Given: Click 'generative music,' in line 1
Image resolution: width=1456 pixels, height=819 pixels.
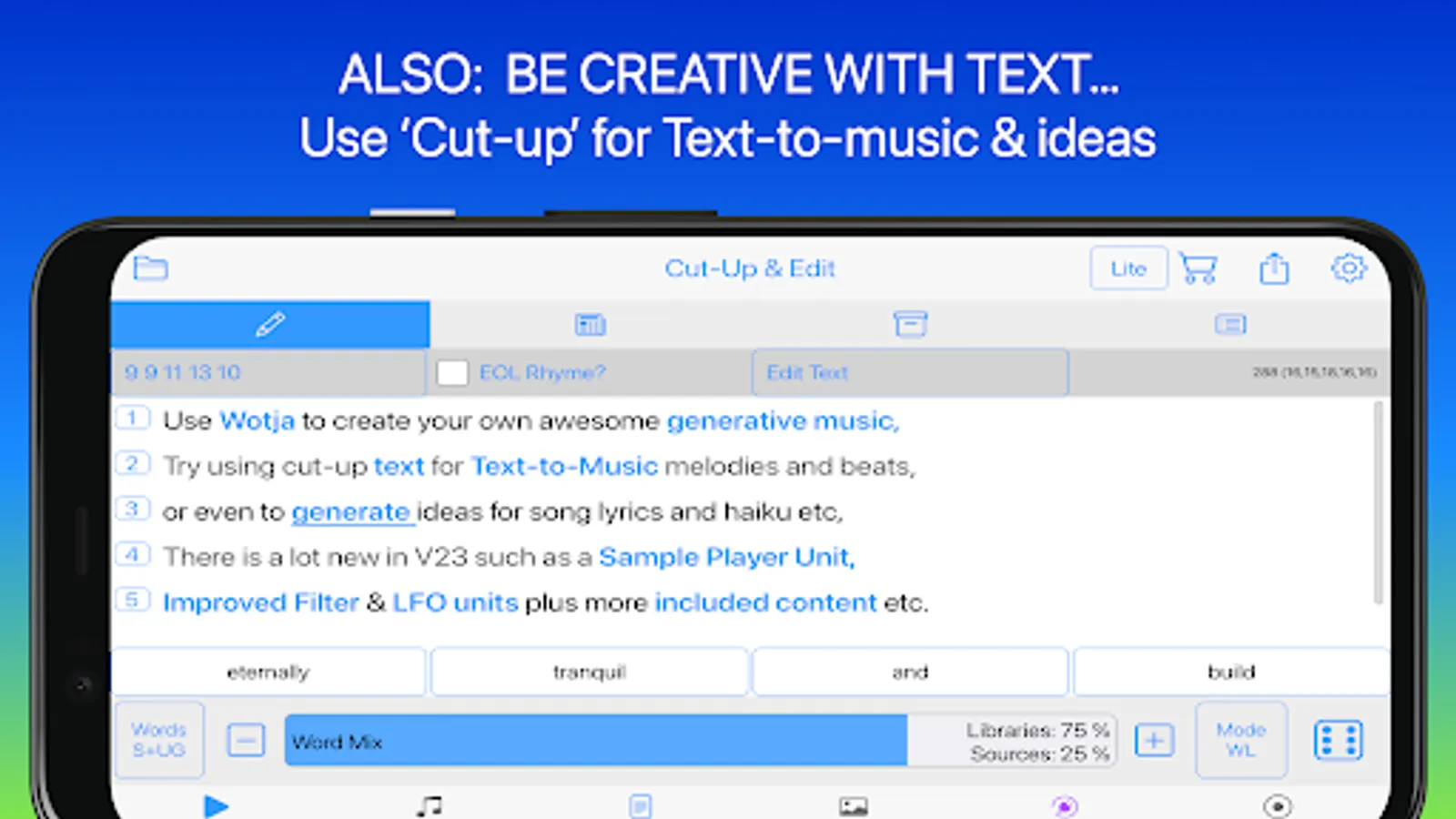Looking at the screenshot, I should coord(783,421).
